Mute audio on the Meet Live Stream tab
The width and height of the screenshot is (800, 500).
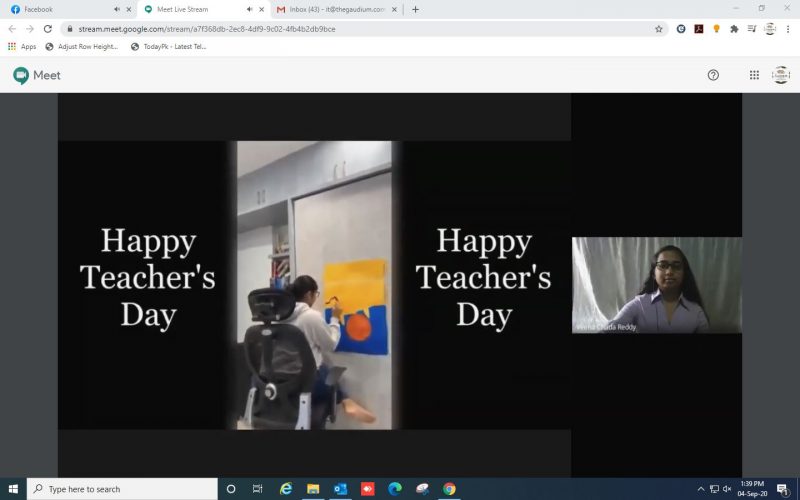click(x=248, y=9)
